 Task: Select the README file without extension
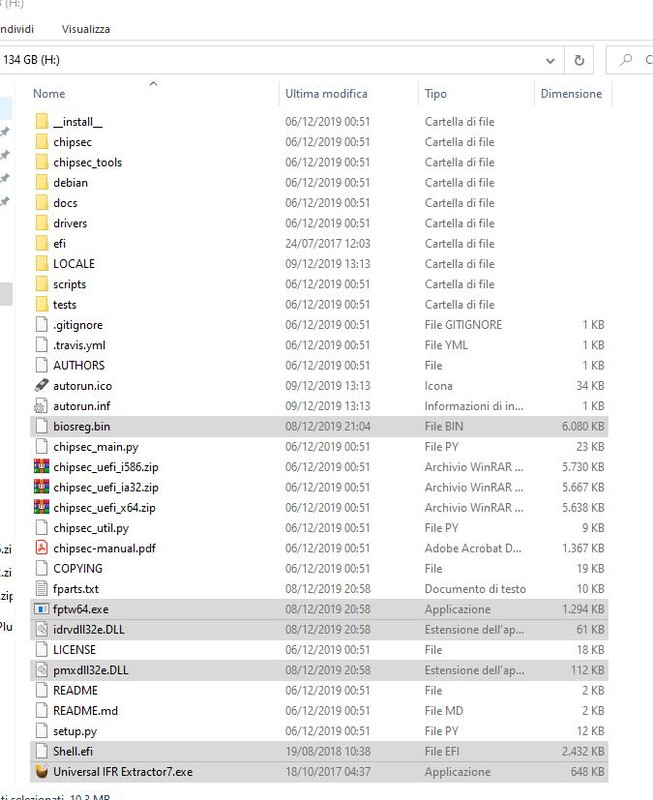76,690
